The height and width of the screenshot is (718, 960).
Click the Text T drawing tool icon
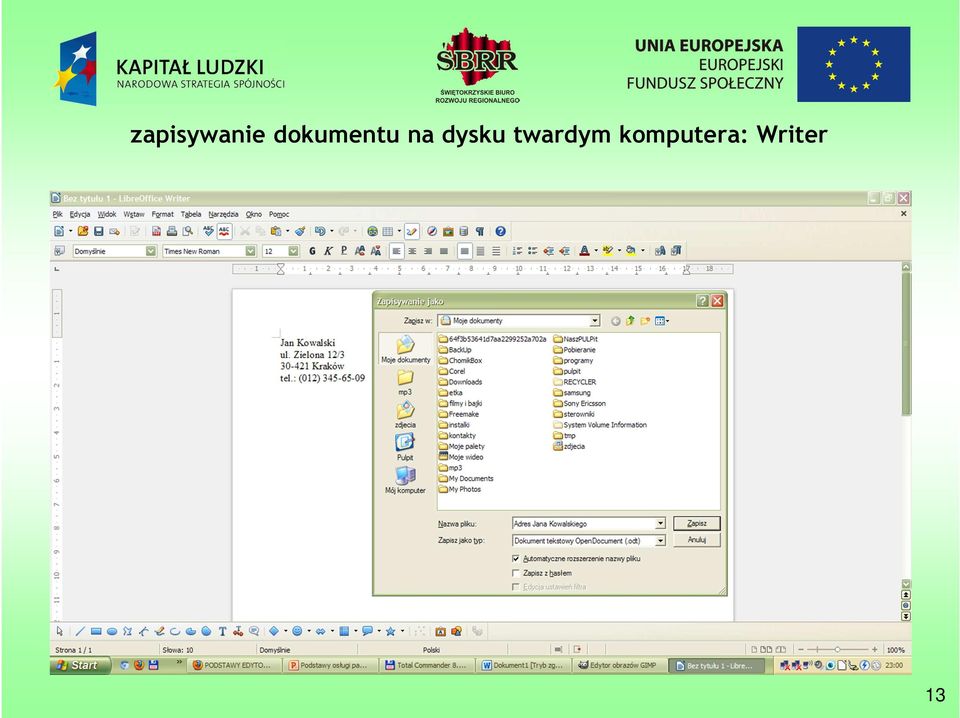[222, 631]
